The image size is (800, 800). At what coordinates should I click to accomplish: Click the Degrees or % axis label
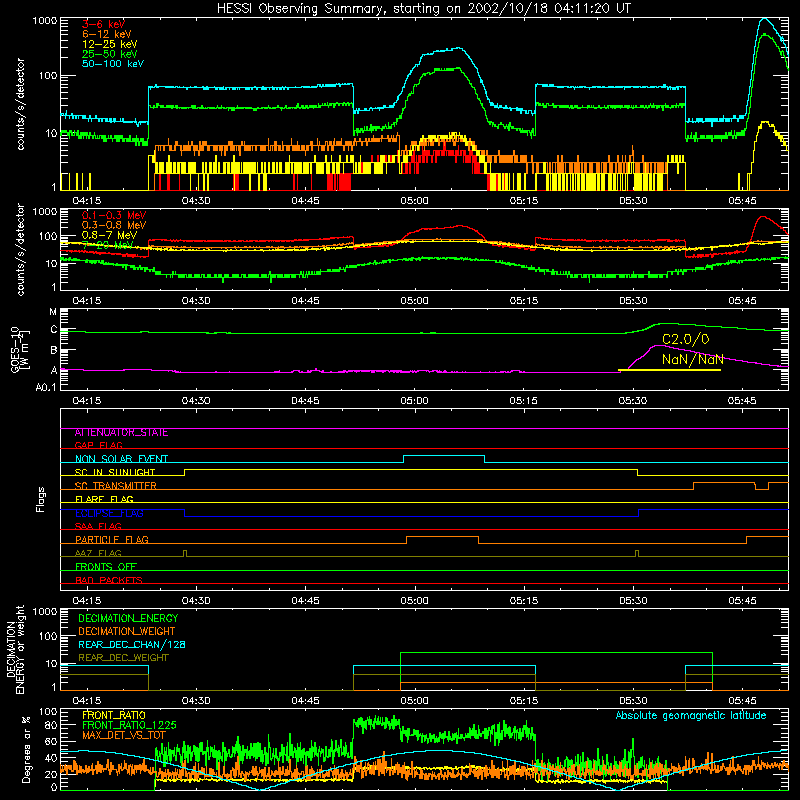point(26,750)
